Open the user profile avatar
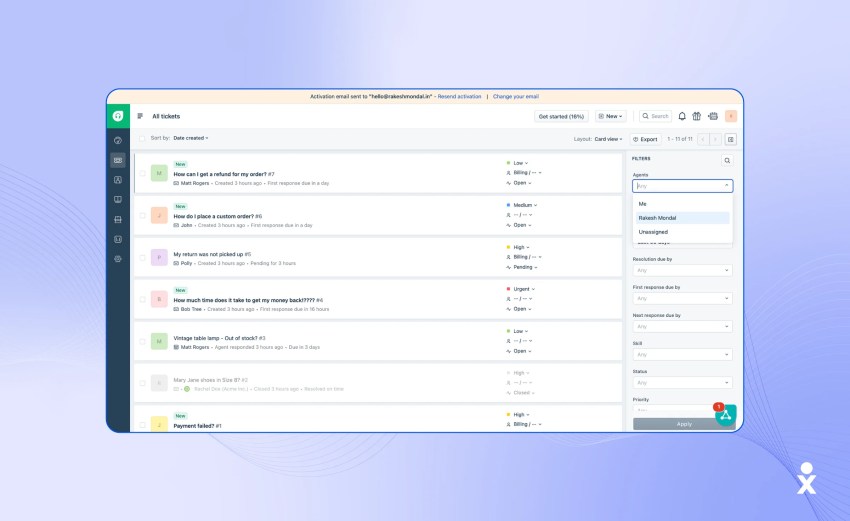 point(731,116)
